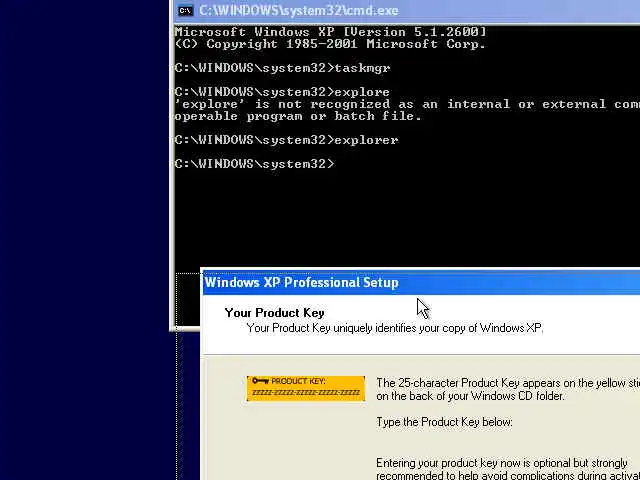Viewport: 640px width, 480px height.
Task: Click the 'operable program or batch file.' line
Action: pyautogui.click(x=298, y=116)
